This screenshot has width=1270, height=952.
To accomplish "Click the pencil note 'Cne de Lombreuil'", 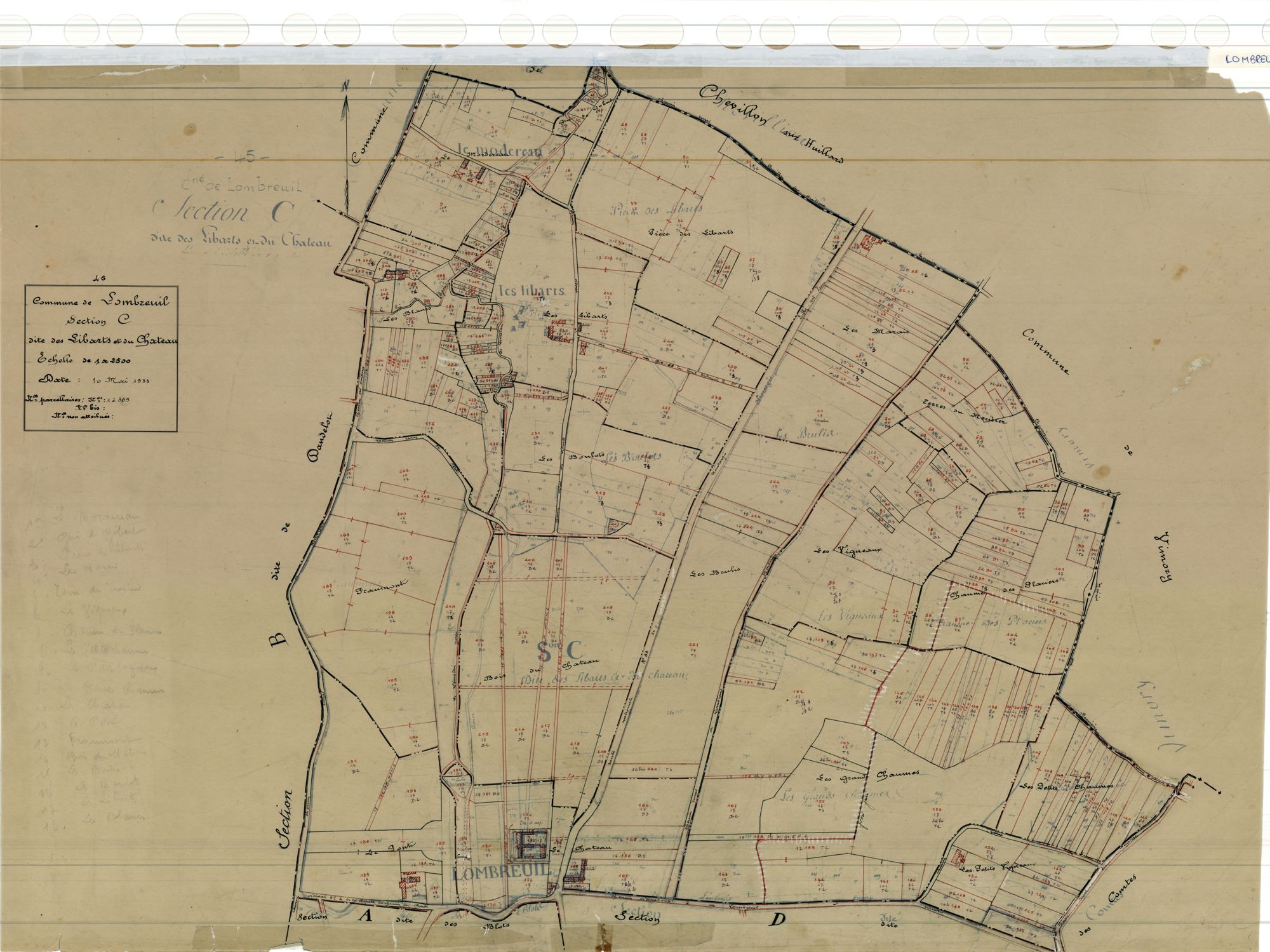I will click(243, 187).
